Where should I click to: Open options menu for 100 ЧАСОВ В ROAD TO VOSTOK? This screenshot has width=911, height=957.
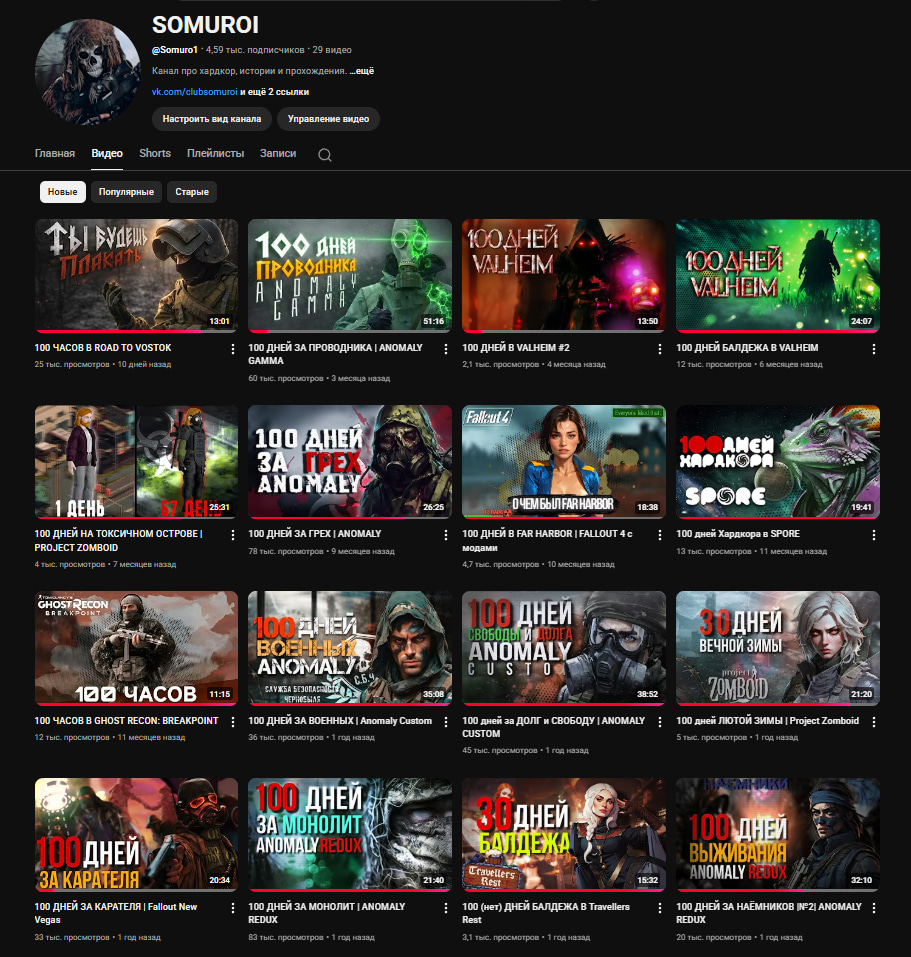(232, 348)
